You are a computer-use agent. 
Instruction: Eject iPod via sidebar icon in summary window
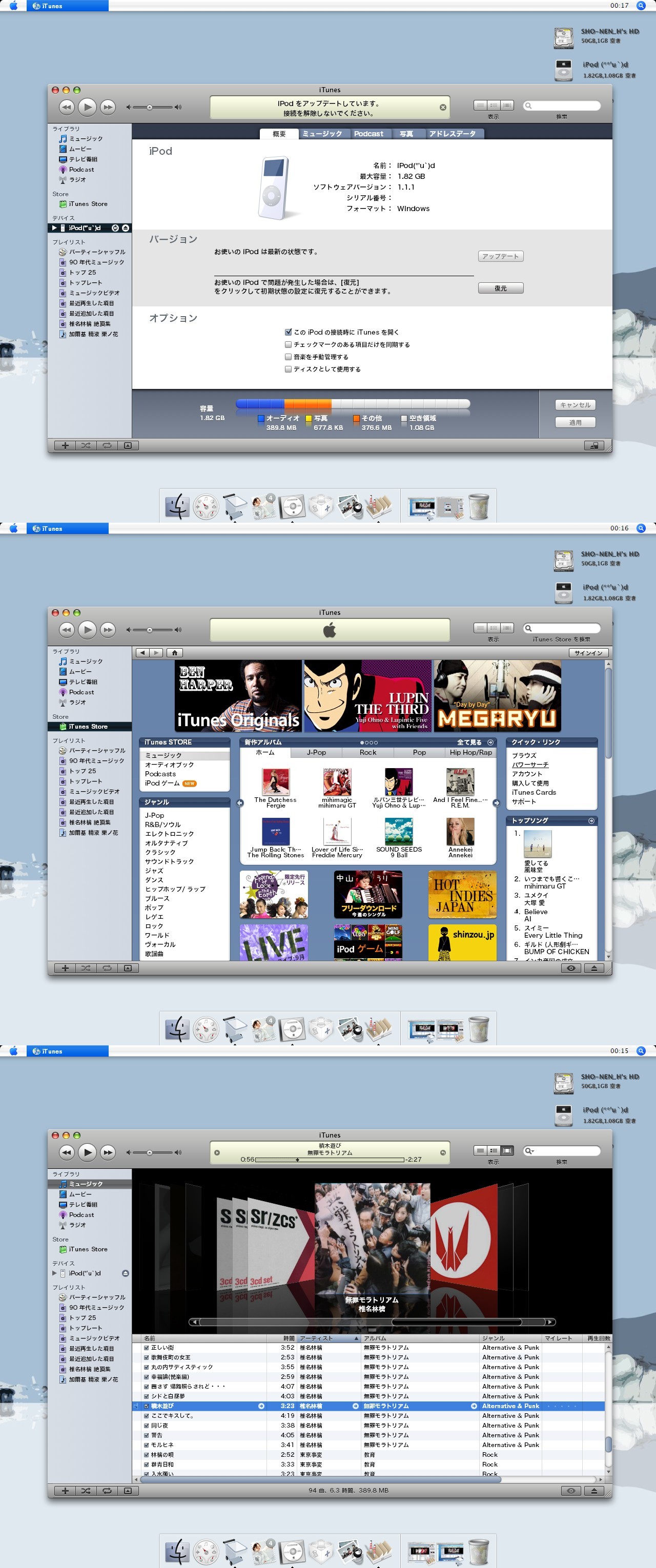pos(126,228)
